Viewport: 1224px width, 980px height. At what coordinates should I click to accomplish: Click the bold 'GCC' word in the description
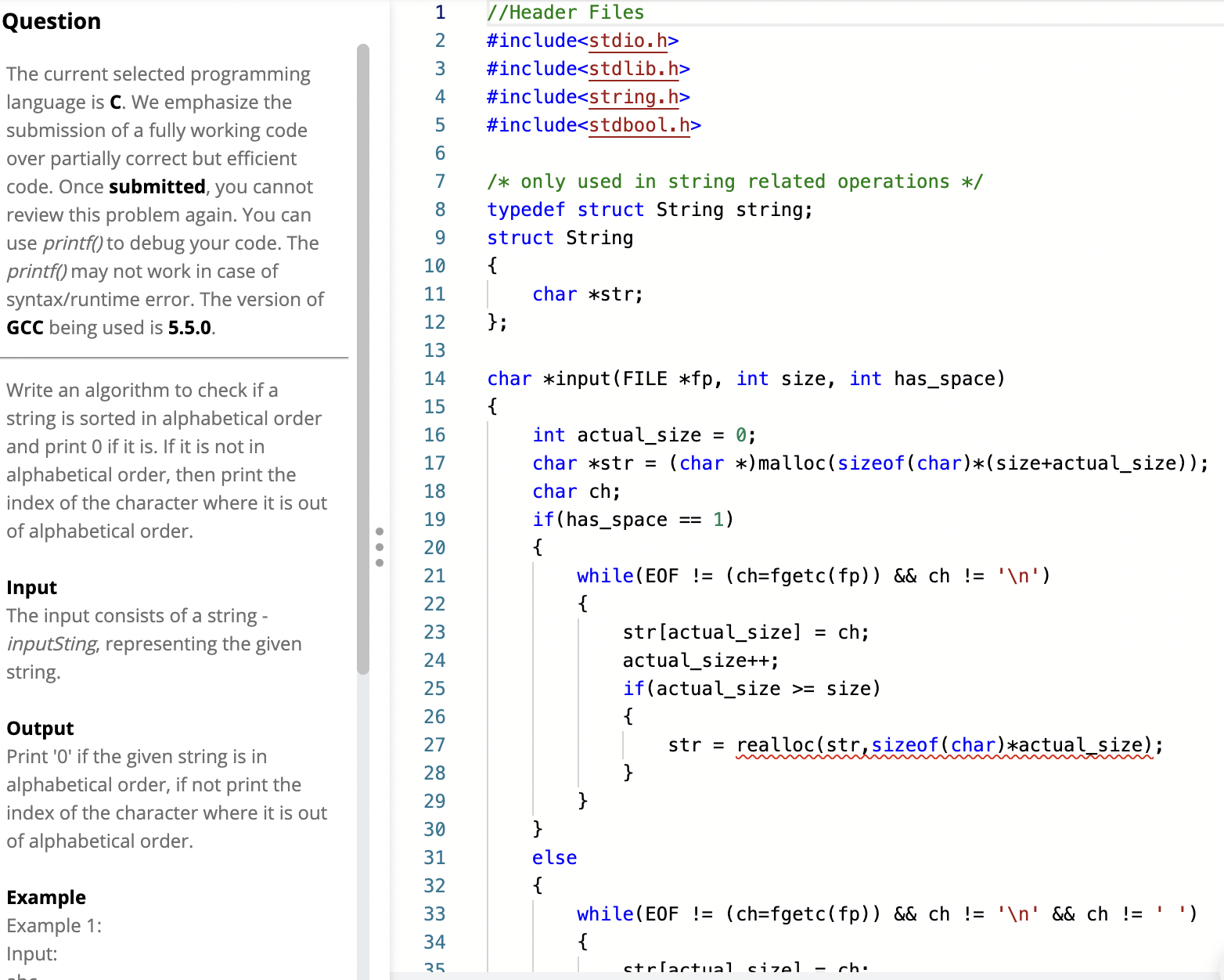coord(25,328)
